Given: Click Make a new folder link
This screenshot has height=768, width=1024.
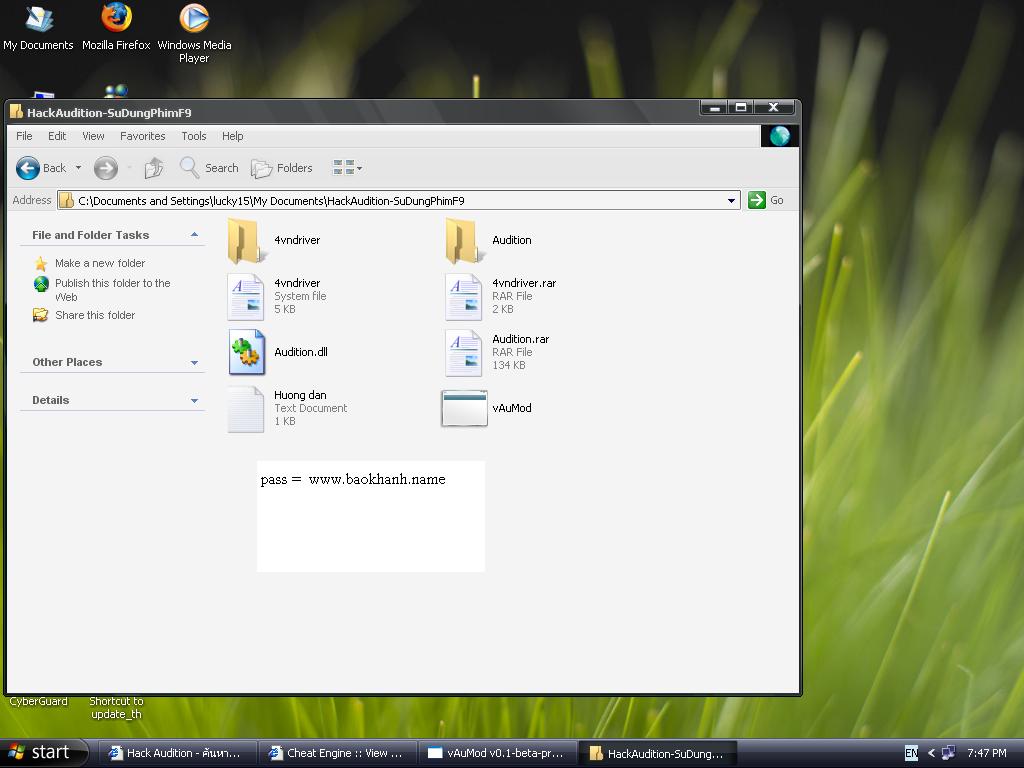Looking at the screenshot, I should pos(99,263).
